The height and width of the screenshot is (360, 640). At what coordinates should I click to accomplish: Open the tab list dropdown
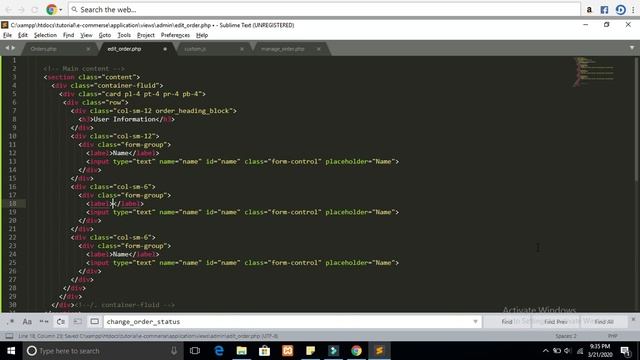click(x=632, y=48)
